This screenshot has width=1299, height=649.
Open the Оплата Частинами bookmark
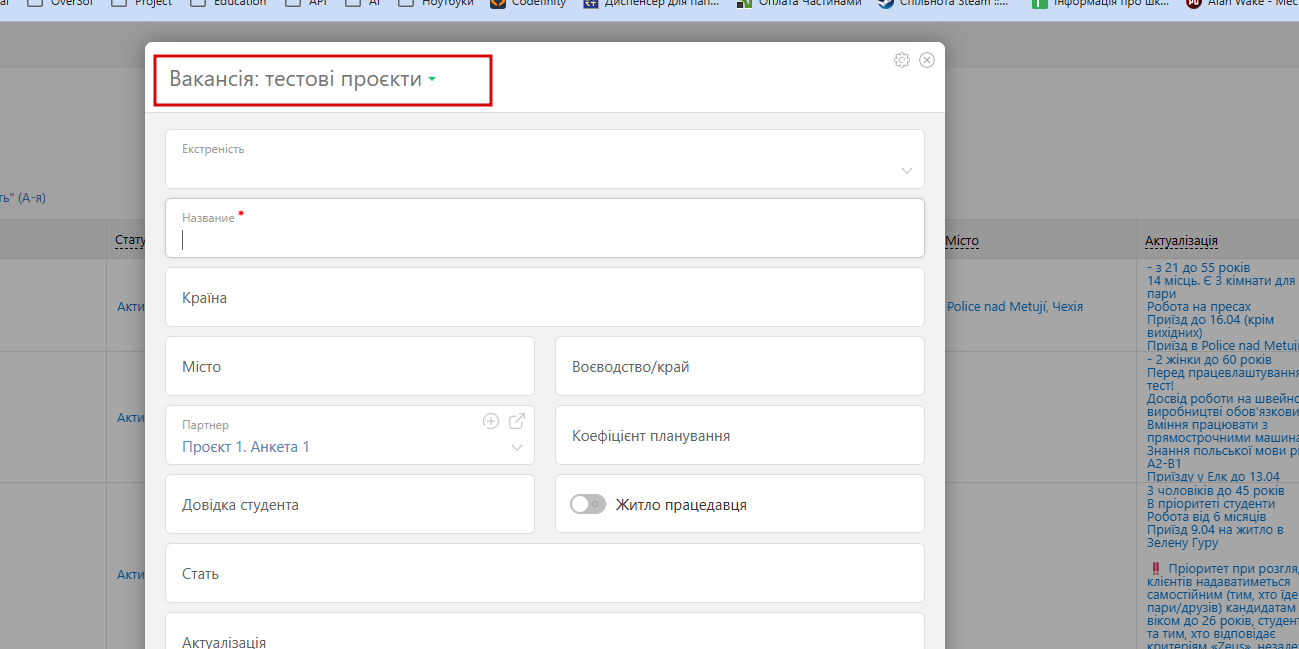(798, 4)
